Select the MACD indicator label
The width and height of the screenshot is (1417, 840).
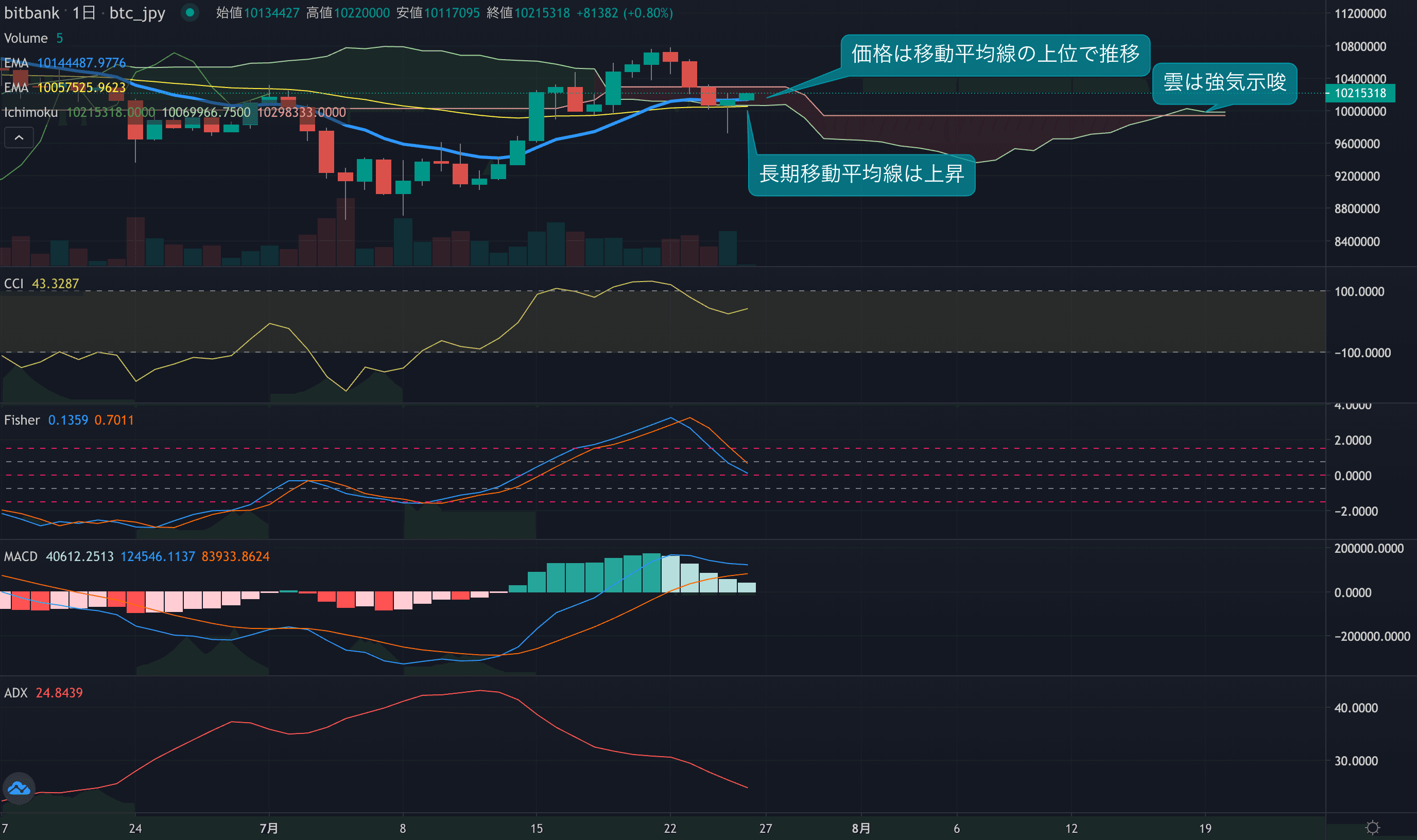tap(21, 556)
